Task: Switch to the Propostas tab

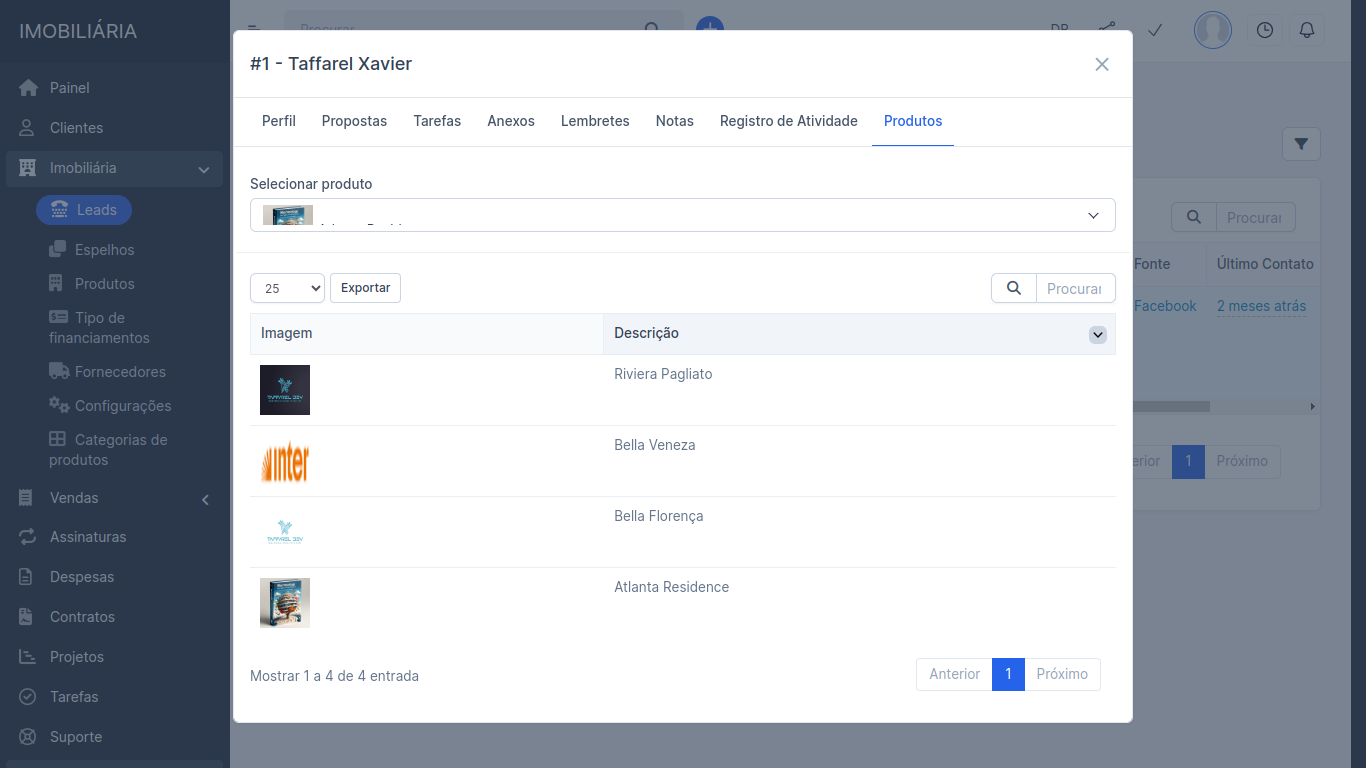Action: (354, 121)
